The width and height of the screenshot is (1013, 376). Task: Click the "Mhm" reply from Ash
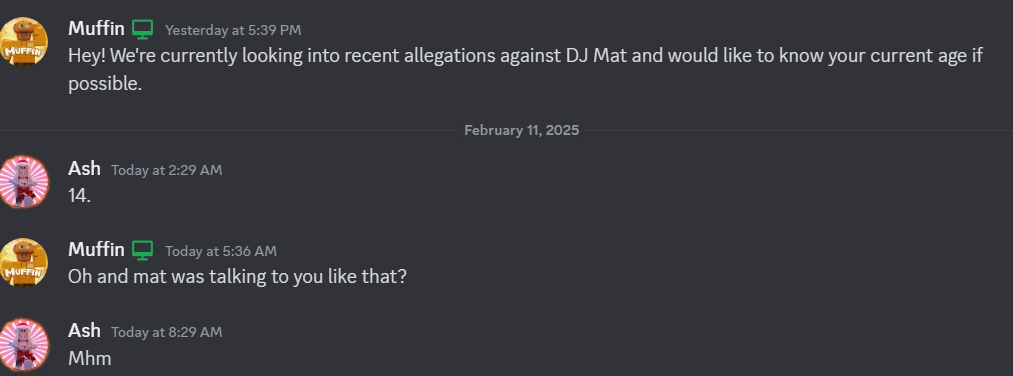click(x=90, y=358)
